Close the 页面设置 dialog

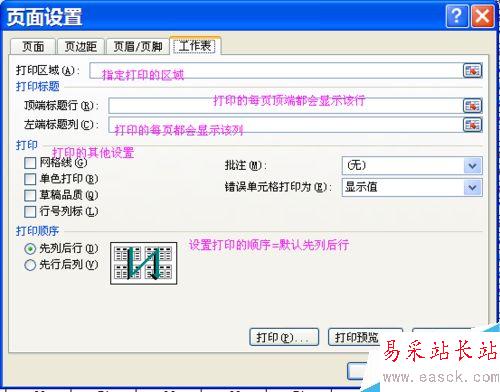click(x=482, y=16)
